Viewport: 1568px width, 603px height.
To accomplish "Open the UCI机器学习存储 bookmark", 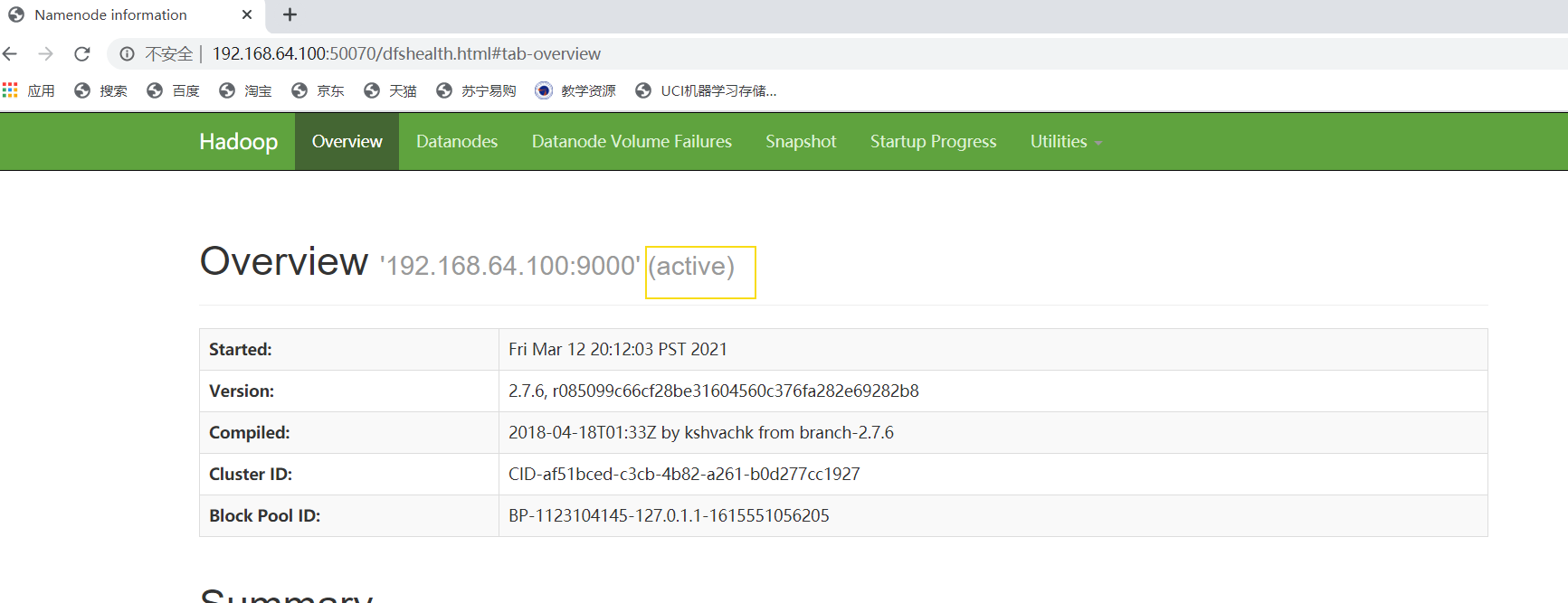I will [706, 90].
